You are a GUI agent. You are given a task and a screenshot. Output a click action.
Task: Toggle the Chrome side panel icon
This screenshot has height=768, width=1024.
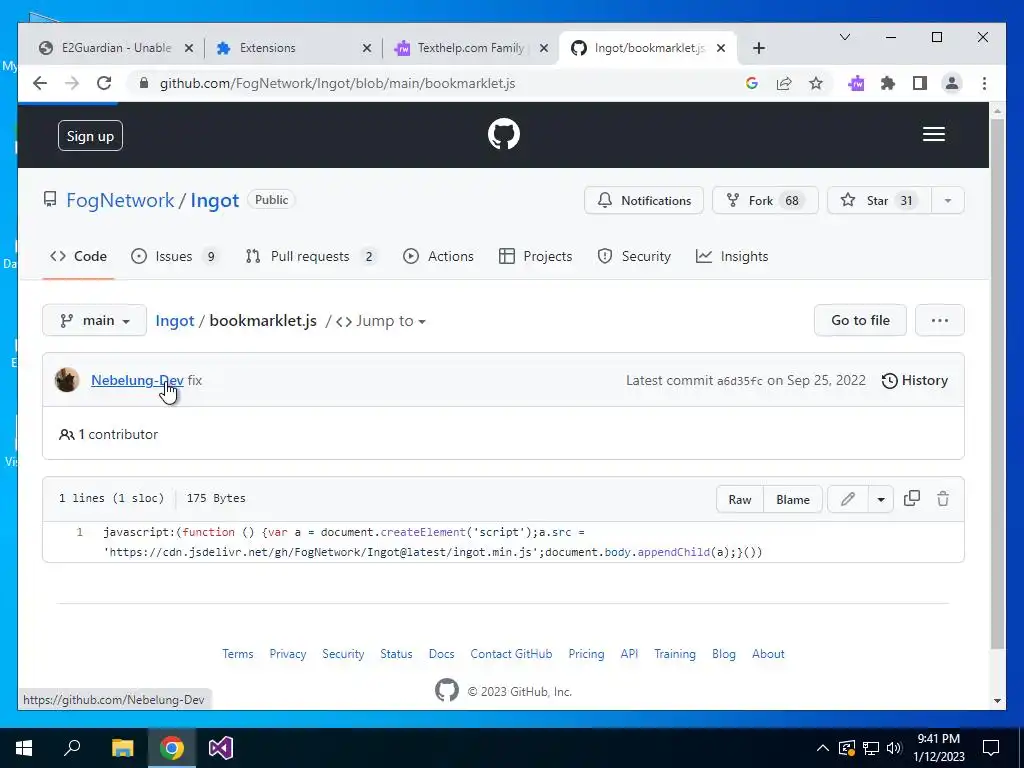tap(920, 84)
